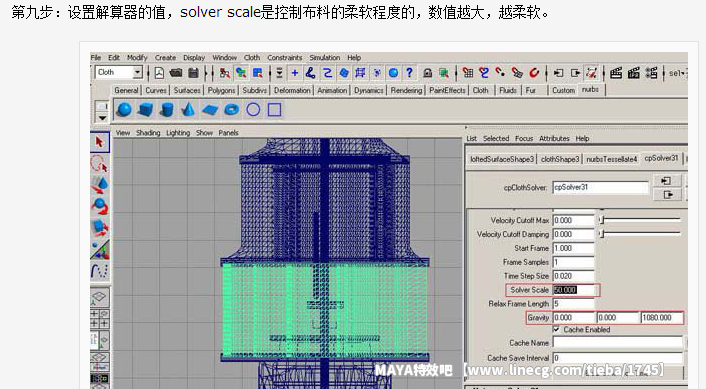Screen dimensions: 706x389
Task: Switch to the Cloth shelf tab
Action: click(480, 90)
